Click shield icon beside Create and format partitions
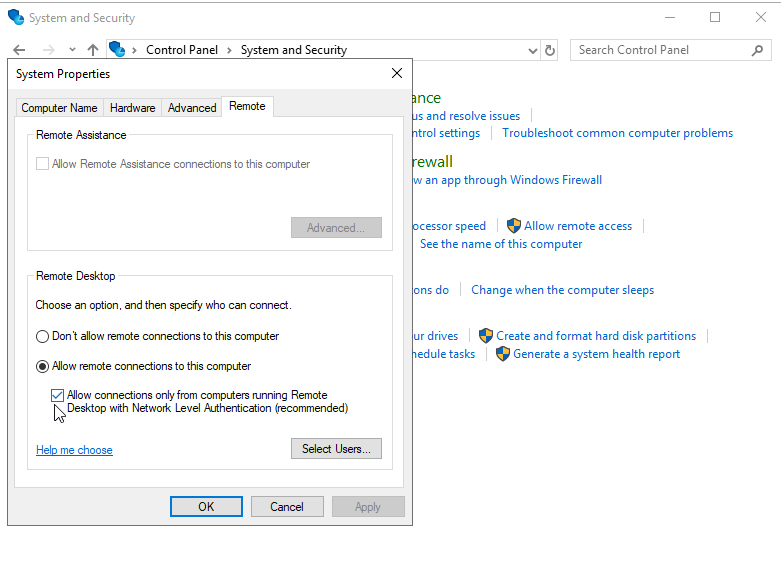Viewport: 781px width, 587px height. click(x=486, y=336)
